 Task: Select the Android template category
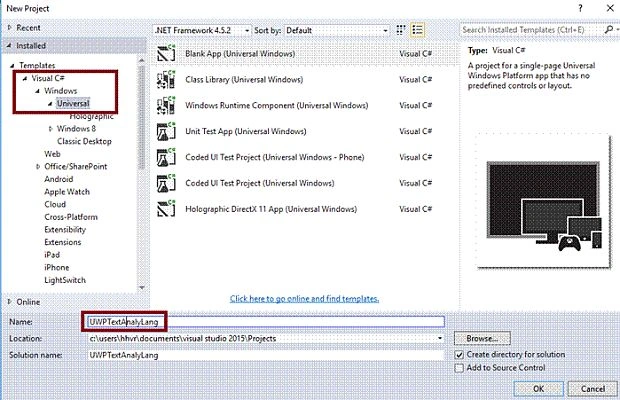click(59, 179)
